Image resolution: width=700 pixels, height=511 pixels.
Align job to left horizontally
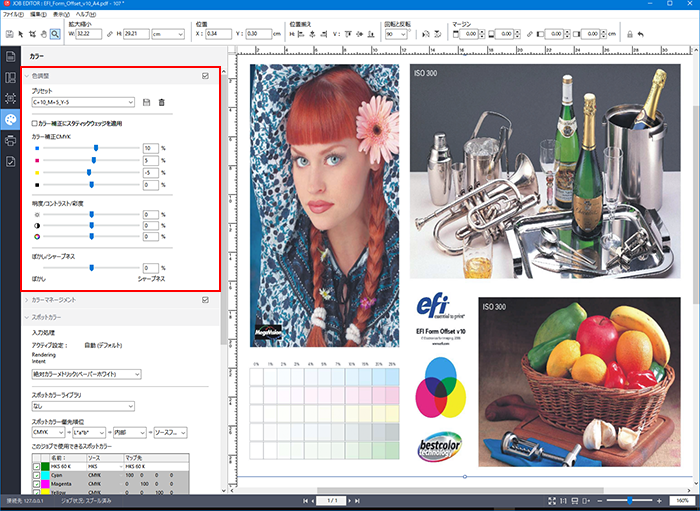301,34
